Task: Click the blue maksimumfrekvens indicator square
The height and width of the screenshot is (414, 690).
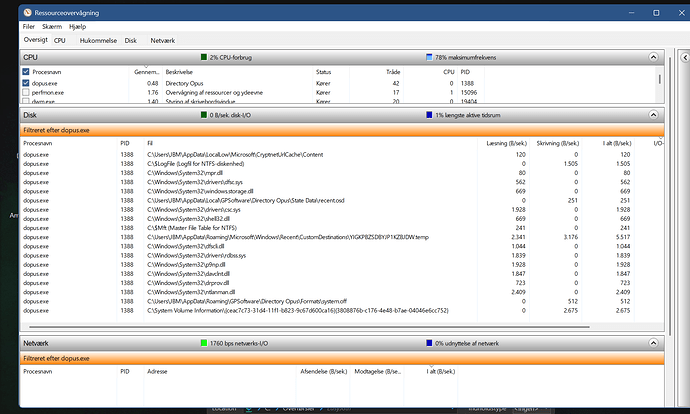Action: click(x=429, y=58)
